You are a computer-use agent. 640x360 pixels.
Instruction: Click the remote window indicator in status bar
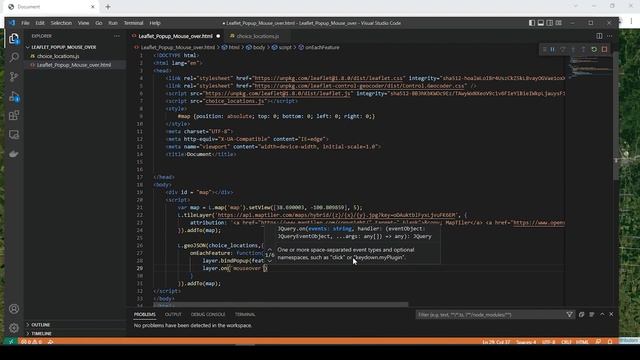(x=11, y=342)
